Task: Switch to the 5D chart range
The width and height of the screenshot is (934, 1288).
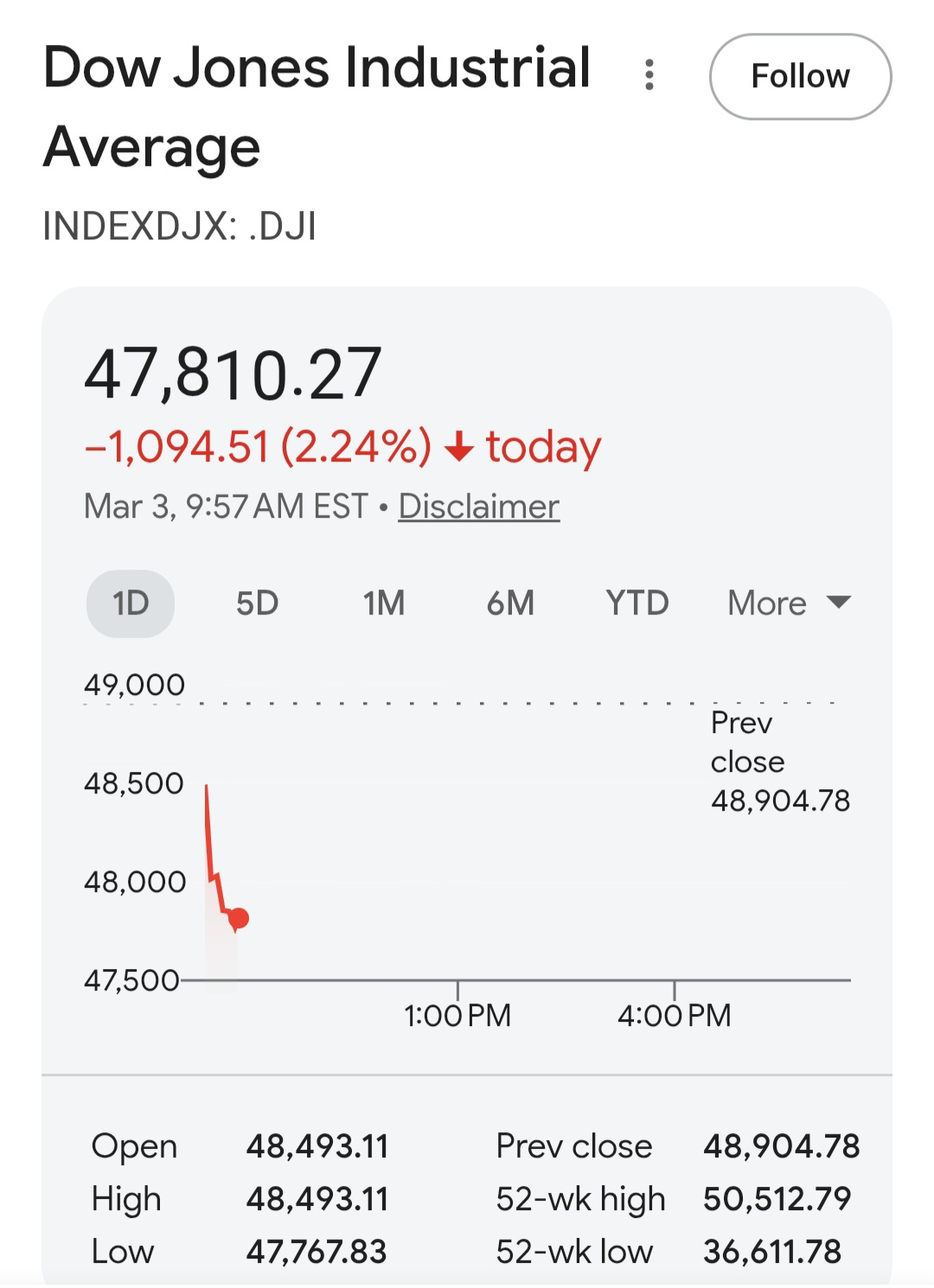Action: coord(257,603)
